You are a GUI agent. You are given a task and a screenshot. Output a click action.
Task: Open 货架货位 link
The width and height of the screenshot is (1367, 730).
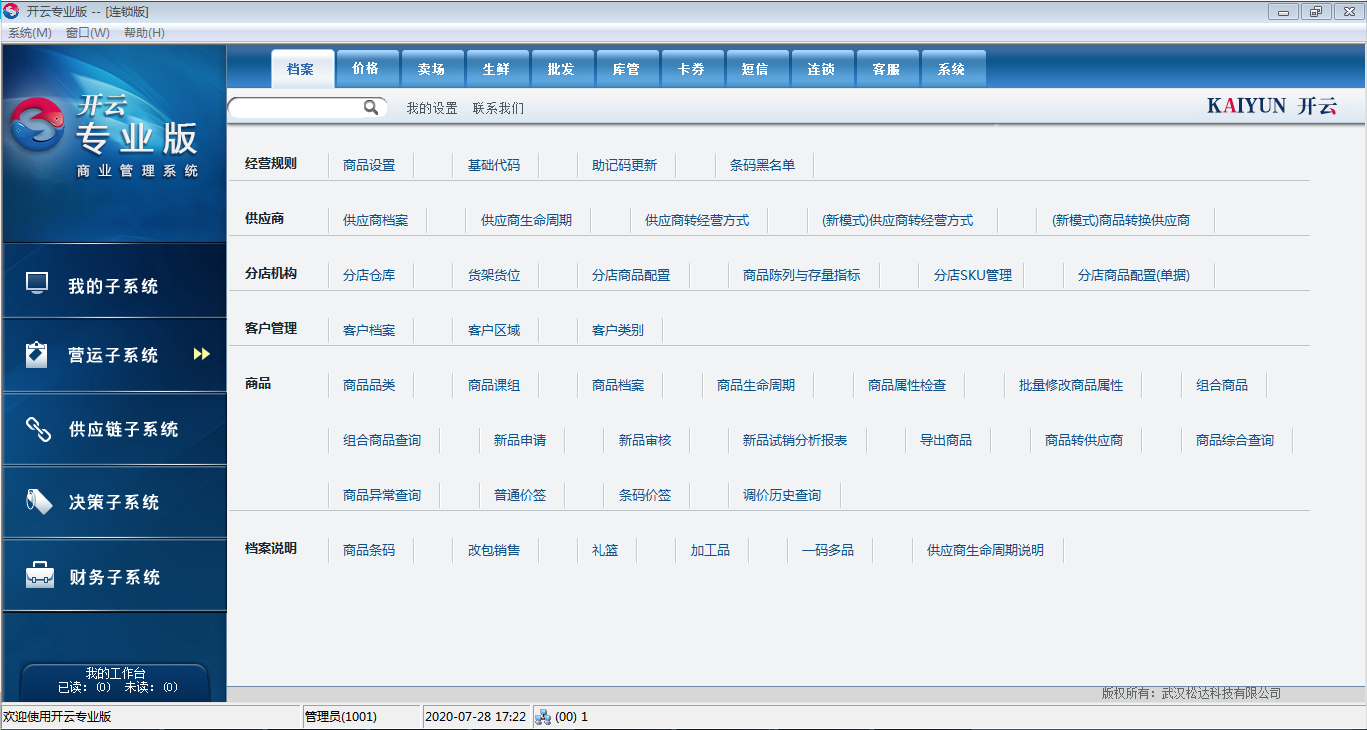[x=494, y=275]
